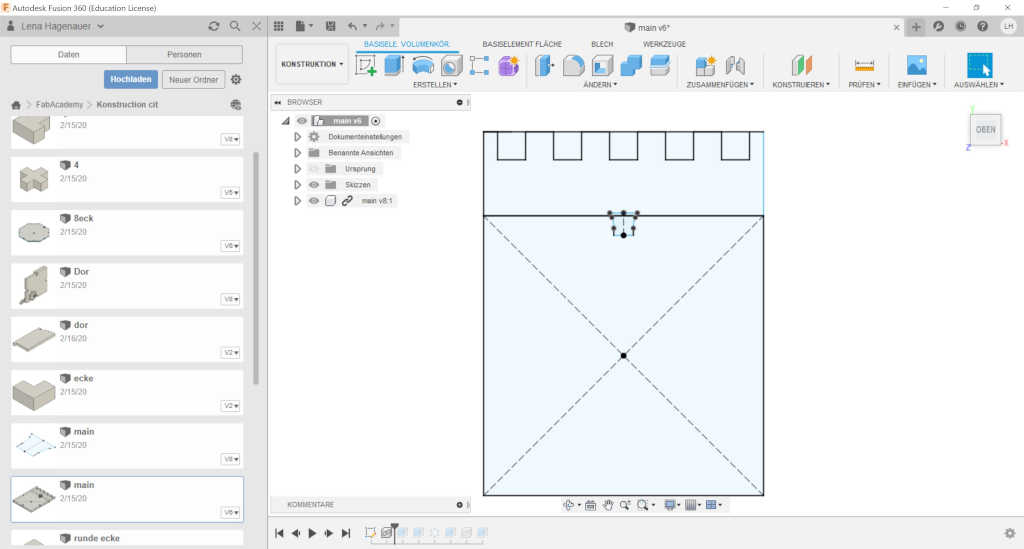The width and height of the screenshot is (1024, 549).
Task: Select the Hole tool
Action: pyautogui.click(x=451, y=66)
